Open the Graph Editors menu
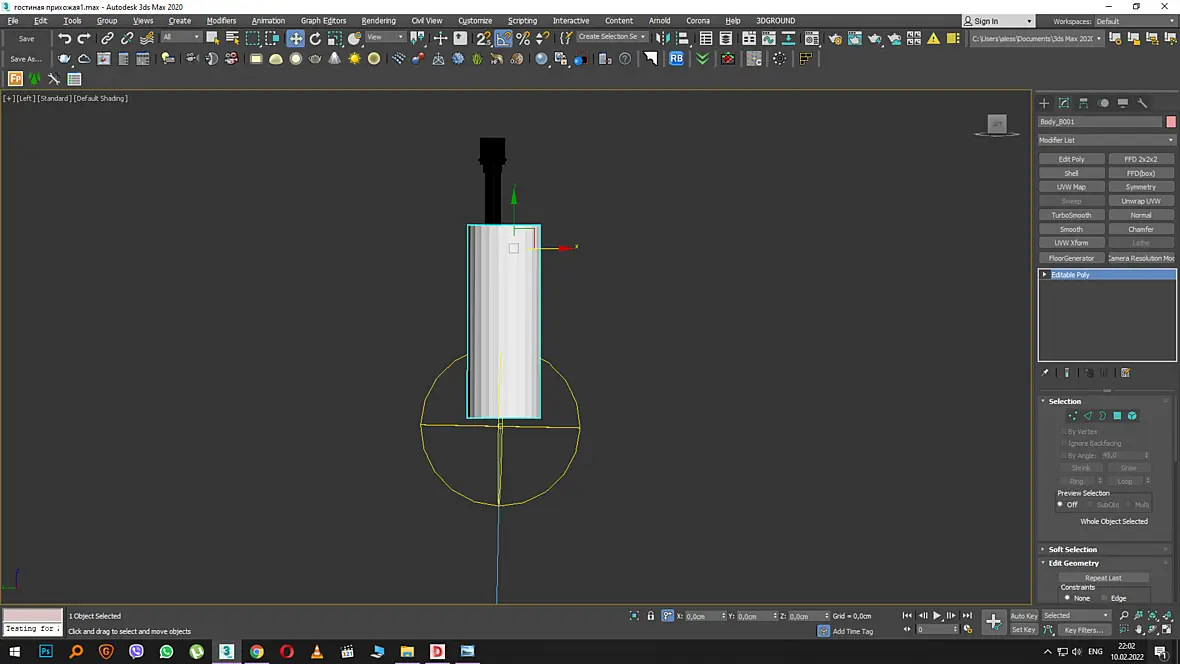This screenshot has width=1180, height=664. tap(323, 21)
